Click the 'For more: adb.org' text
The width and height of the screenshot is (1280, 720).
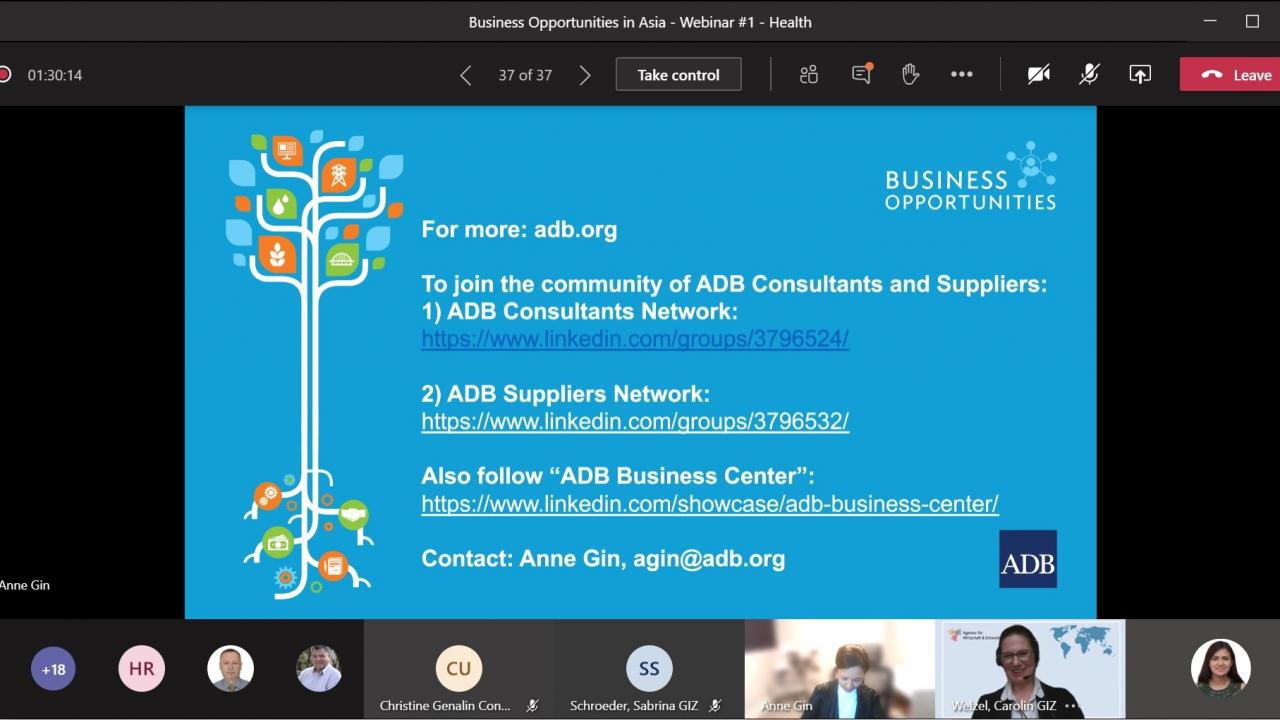[x=519, y=229]
